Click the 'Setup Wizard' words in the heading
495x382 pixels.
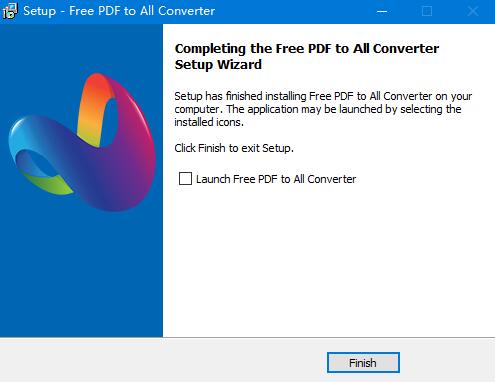pos(218,64)
